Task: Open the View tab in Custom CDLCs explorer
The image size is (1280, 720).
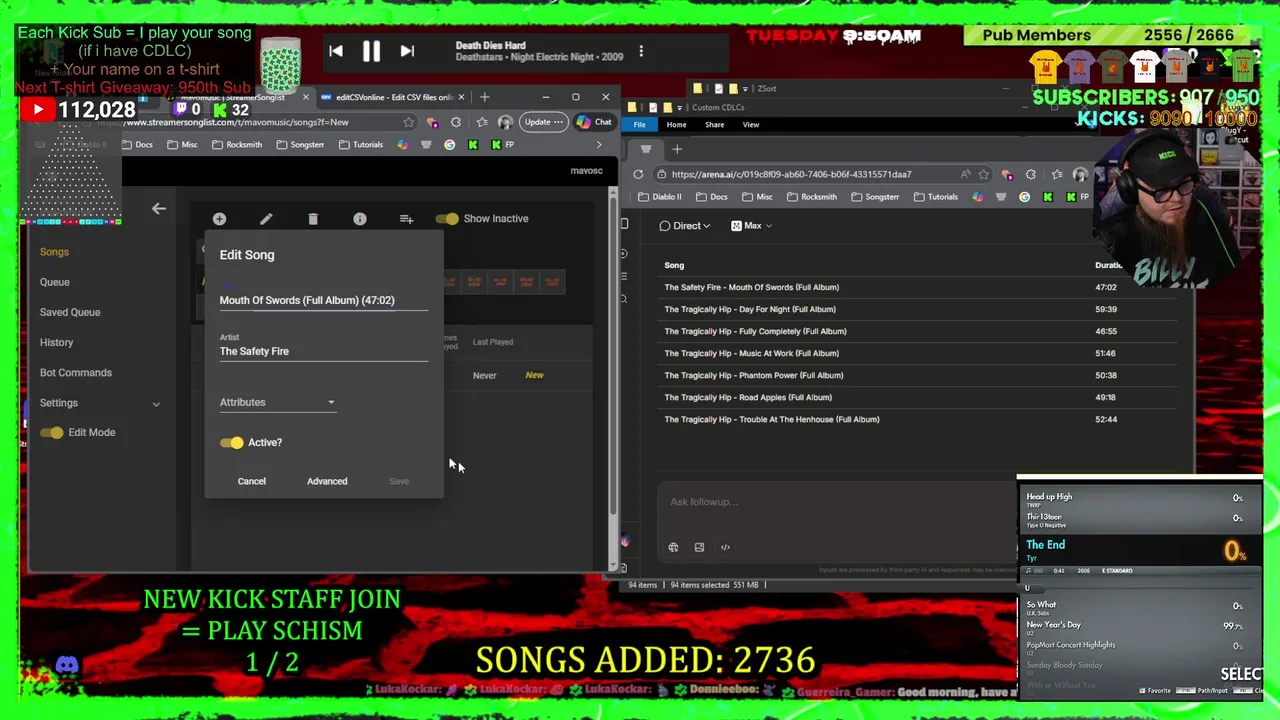Action: (751, 125)
